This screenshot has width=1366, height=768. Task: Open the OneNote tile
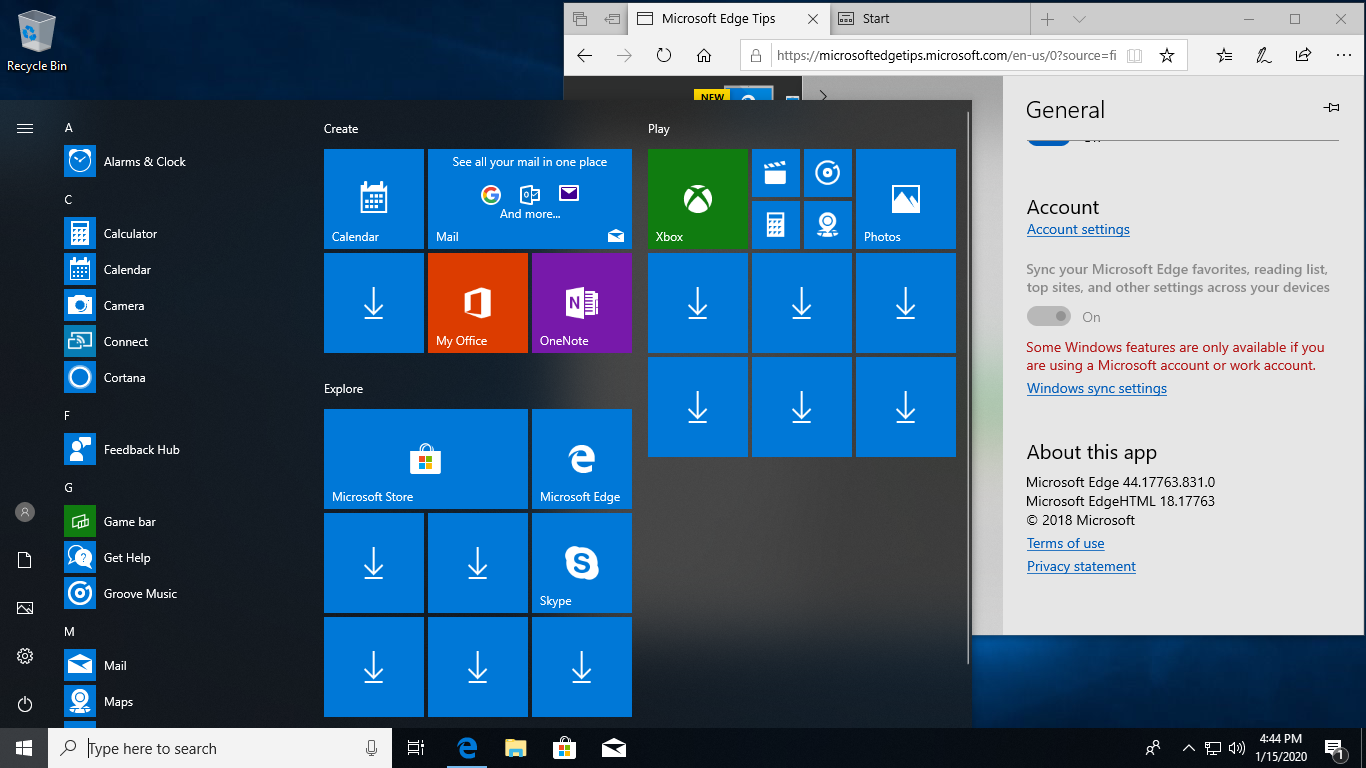(x=582, y=303)
